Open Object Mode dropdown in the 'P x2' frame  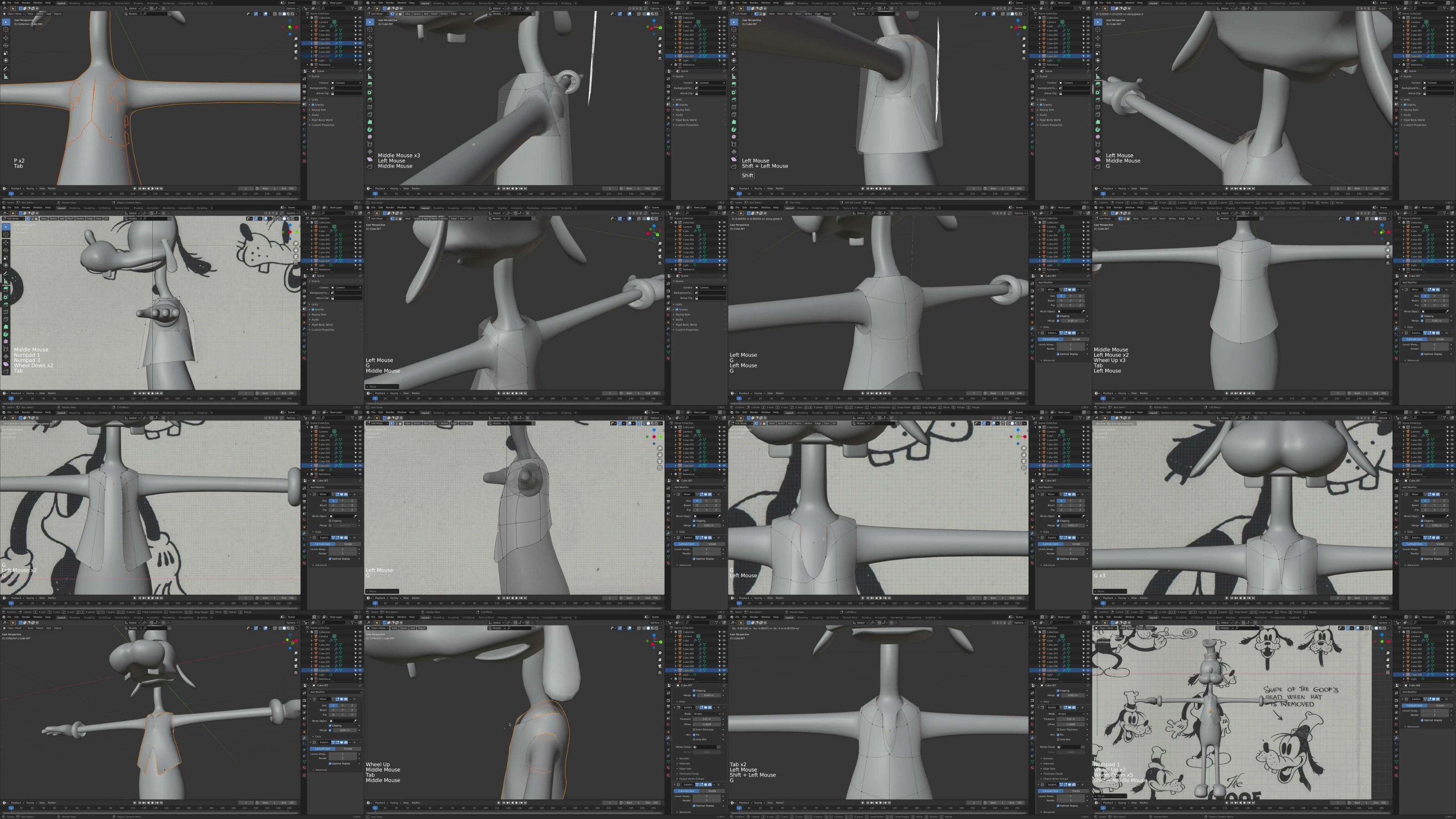(14, 14)
